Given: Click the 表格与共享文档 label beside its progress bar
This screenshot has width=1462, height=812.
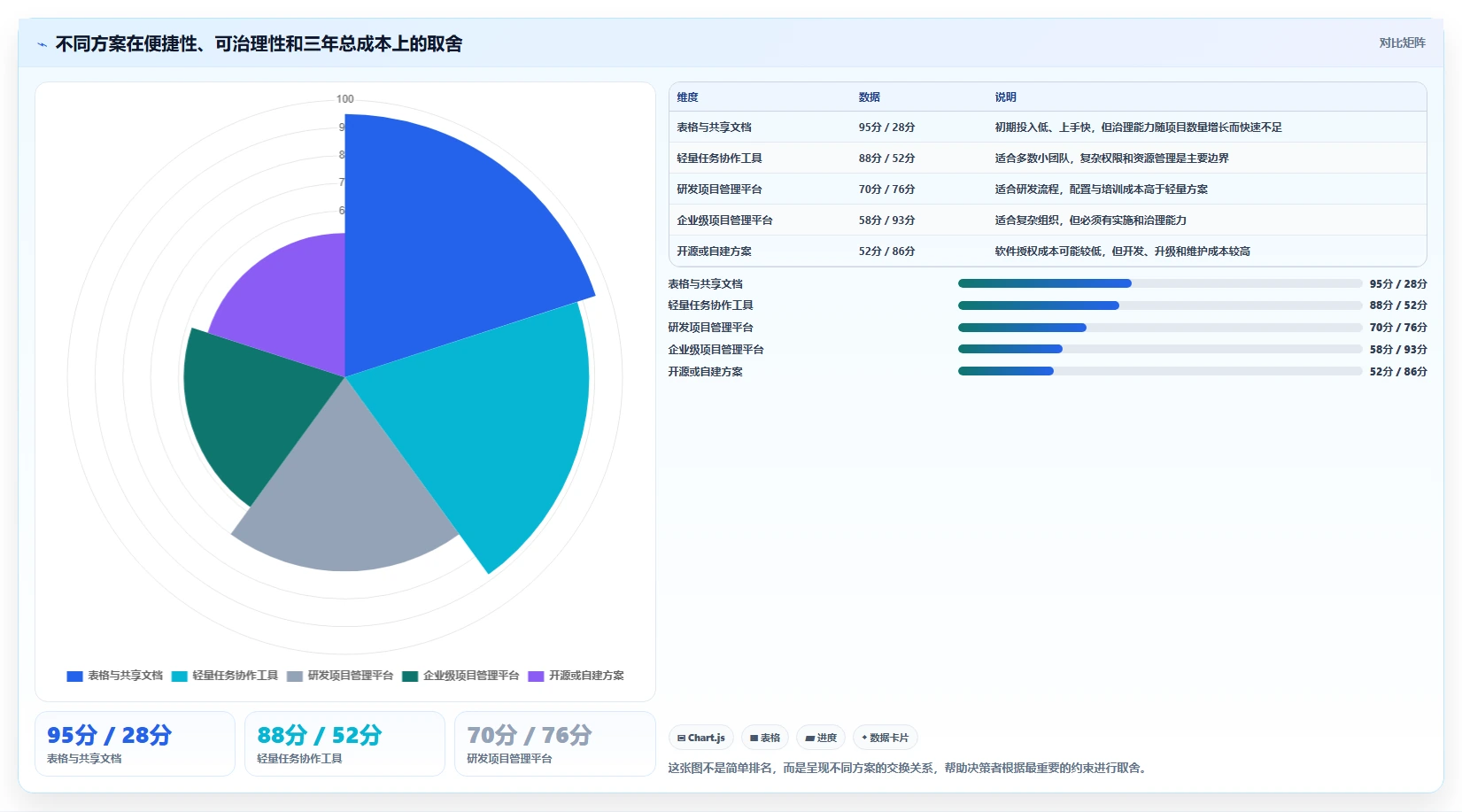Looking at the screenshot, I should point(706,284).
